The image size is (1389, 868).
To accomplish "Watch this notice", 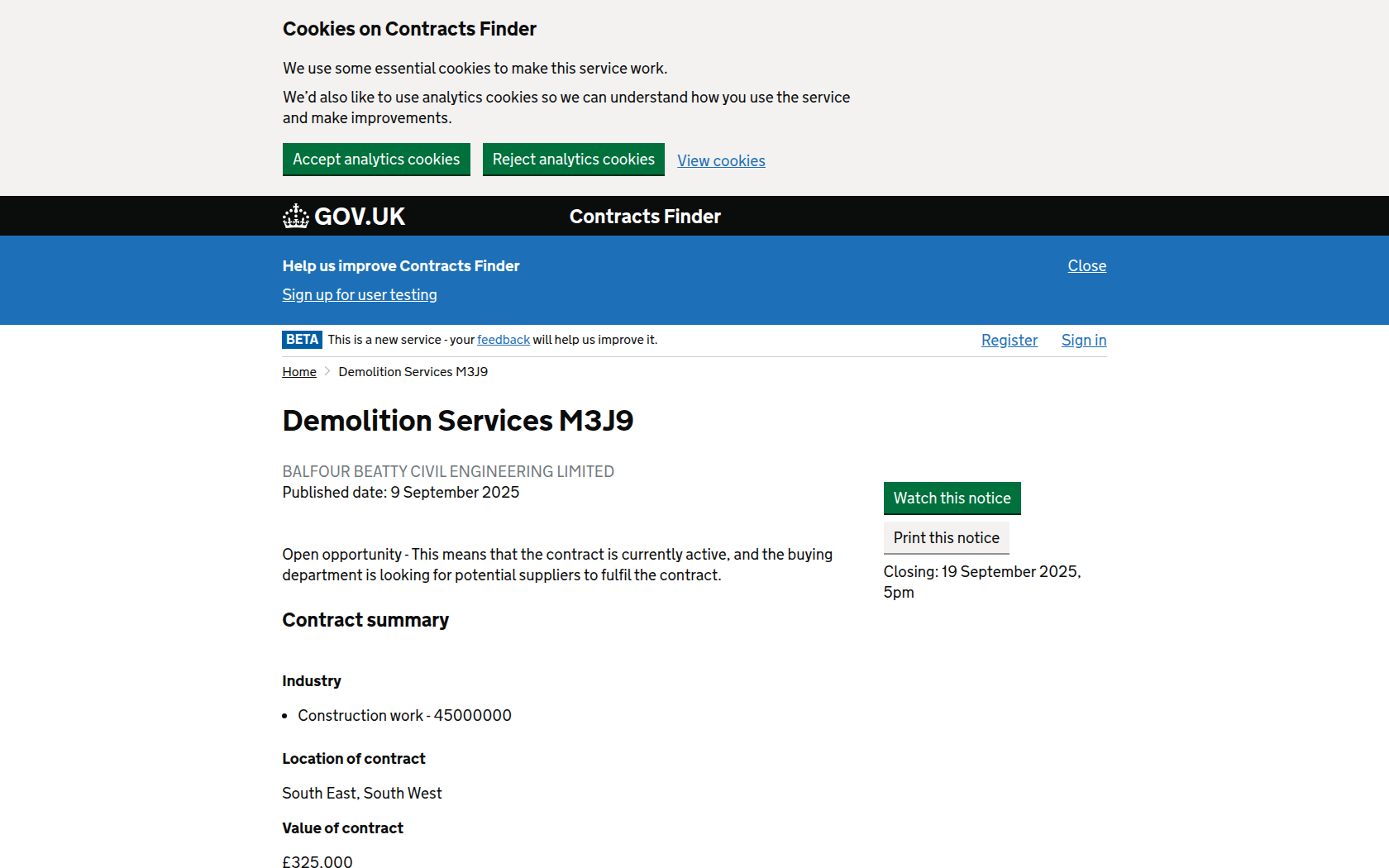I will click(x=952, y=498).
